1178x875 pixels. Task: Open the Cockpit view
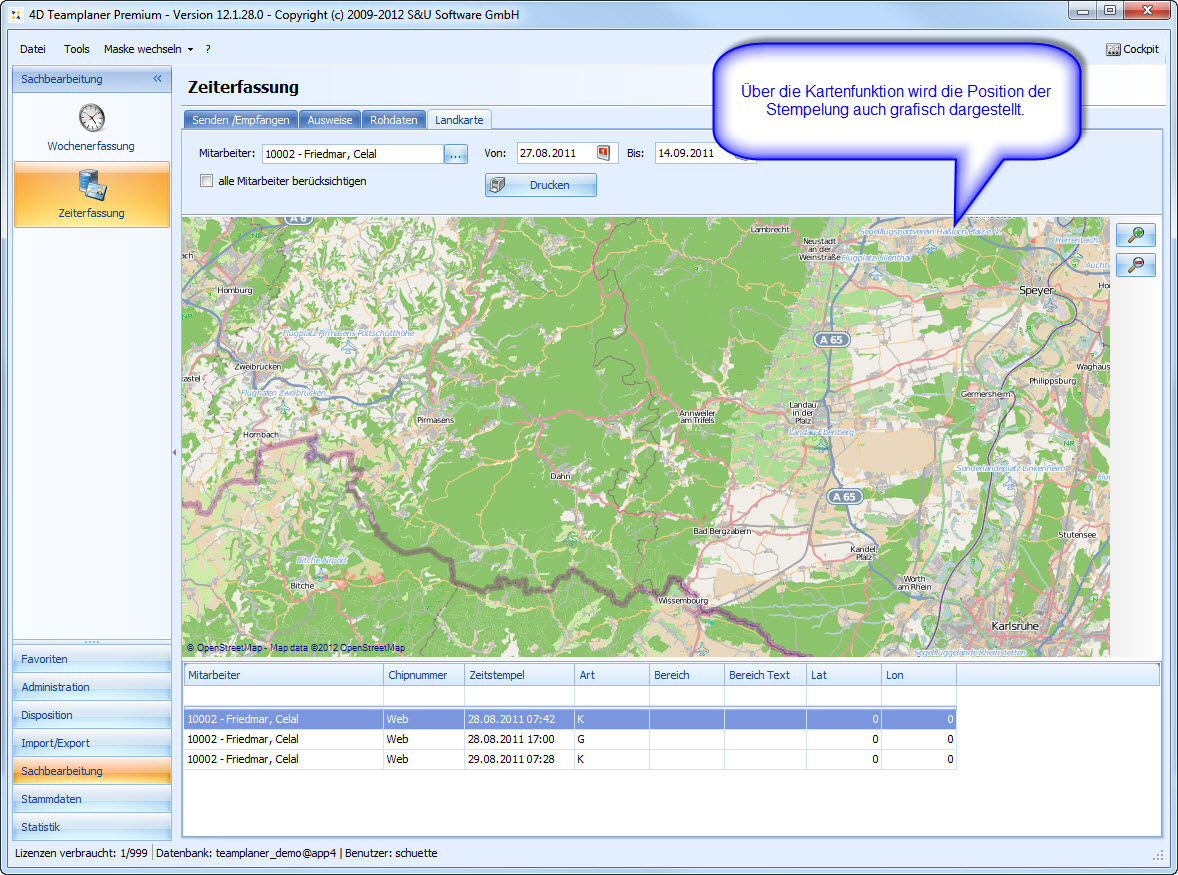[1132, 49]
